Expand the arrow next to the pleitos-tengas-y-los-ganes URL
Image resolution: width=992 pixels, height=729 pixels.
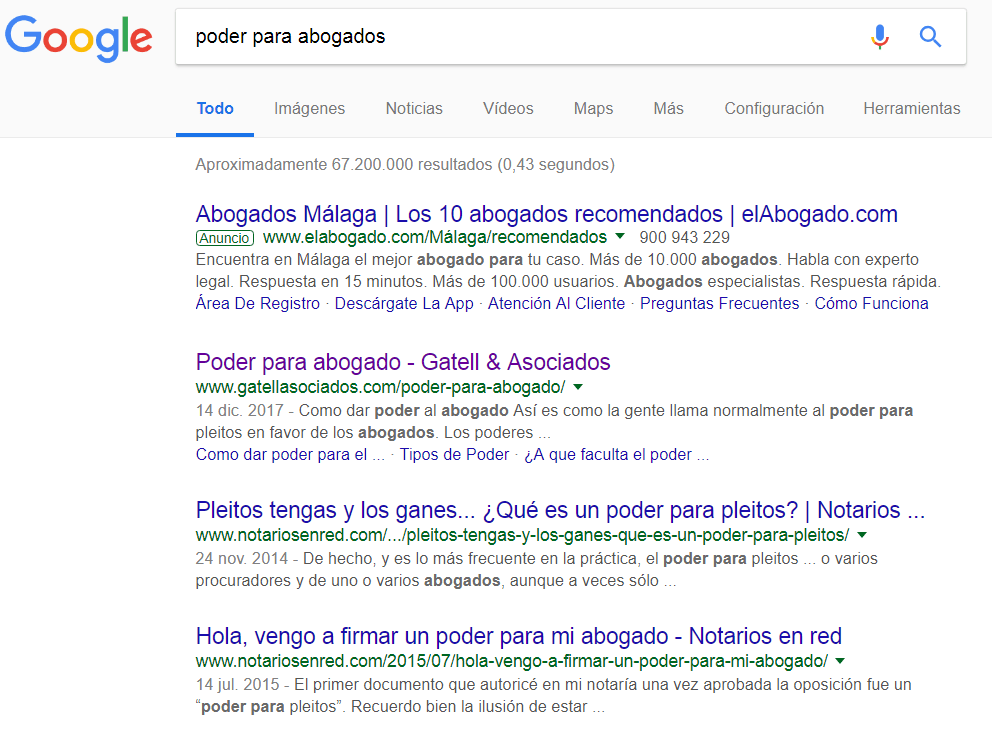click(862, 535)
